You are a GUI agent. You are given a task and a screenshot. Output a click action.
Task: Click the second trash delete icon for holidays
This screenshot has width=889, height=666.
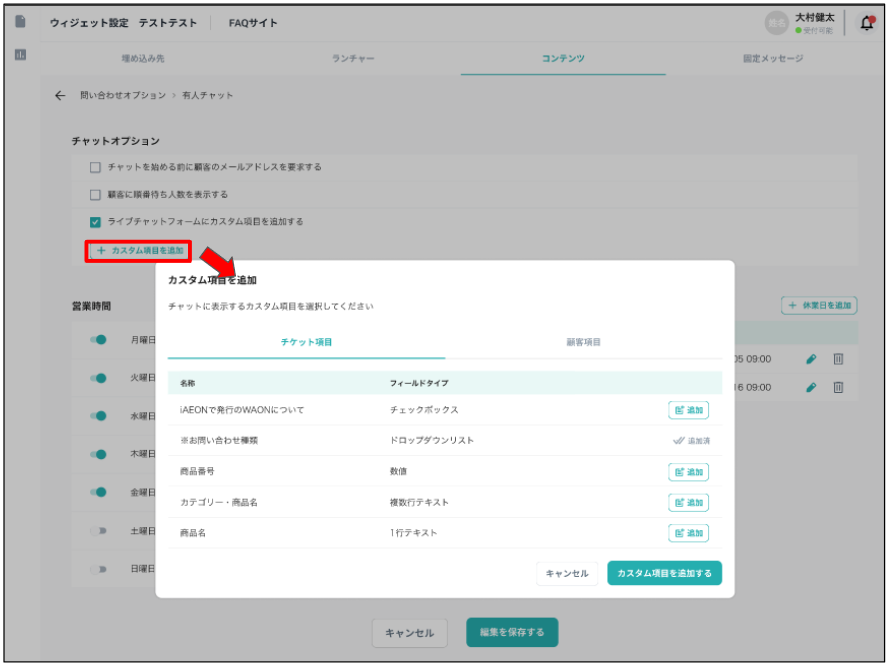pos(839,387)
